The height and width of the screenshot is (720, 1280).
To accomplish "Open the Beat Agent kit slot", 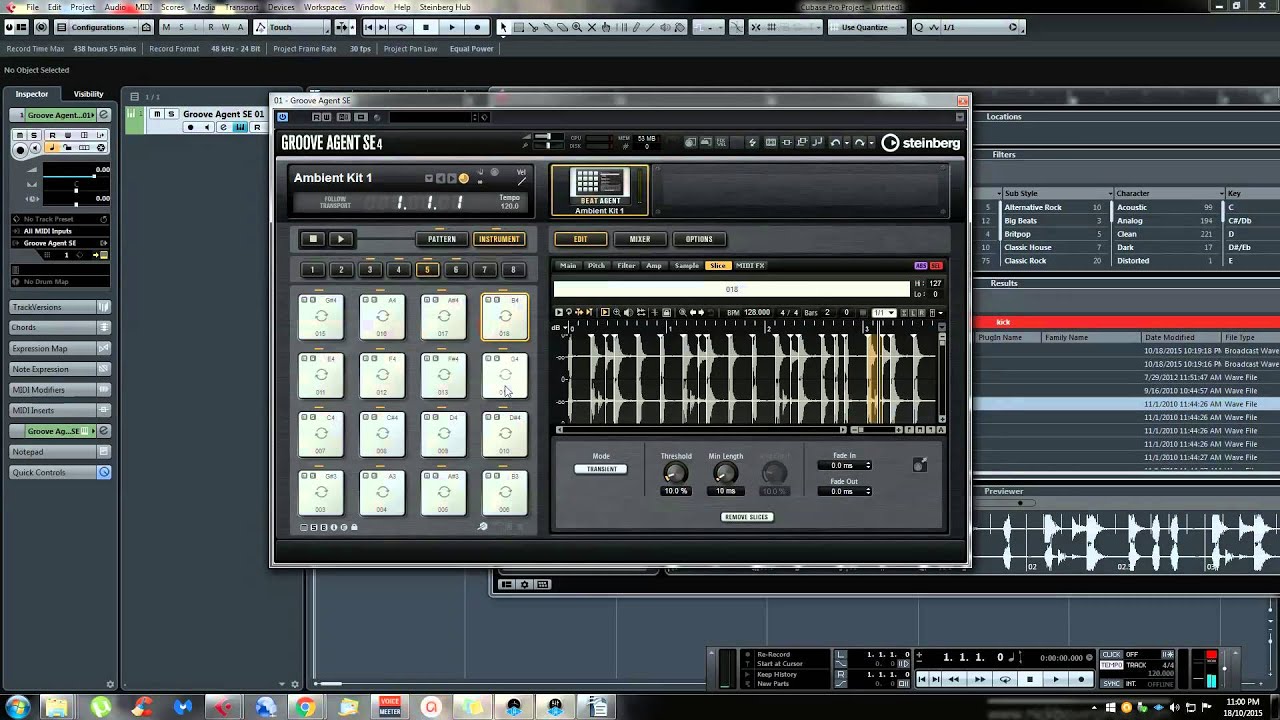I will coord(600,191).
